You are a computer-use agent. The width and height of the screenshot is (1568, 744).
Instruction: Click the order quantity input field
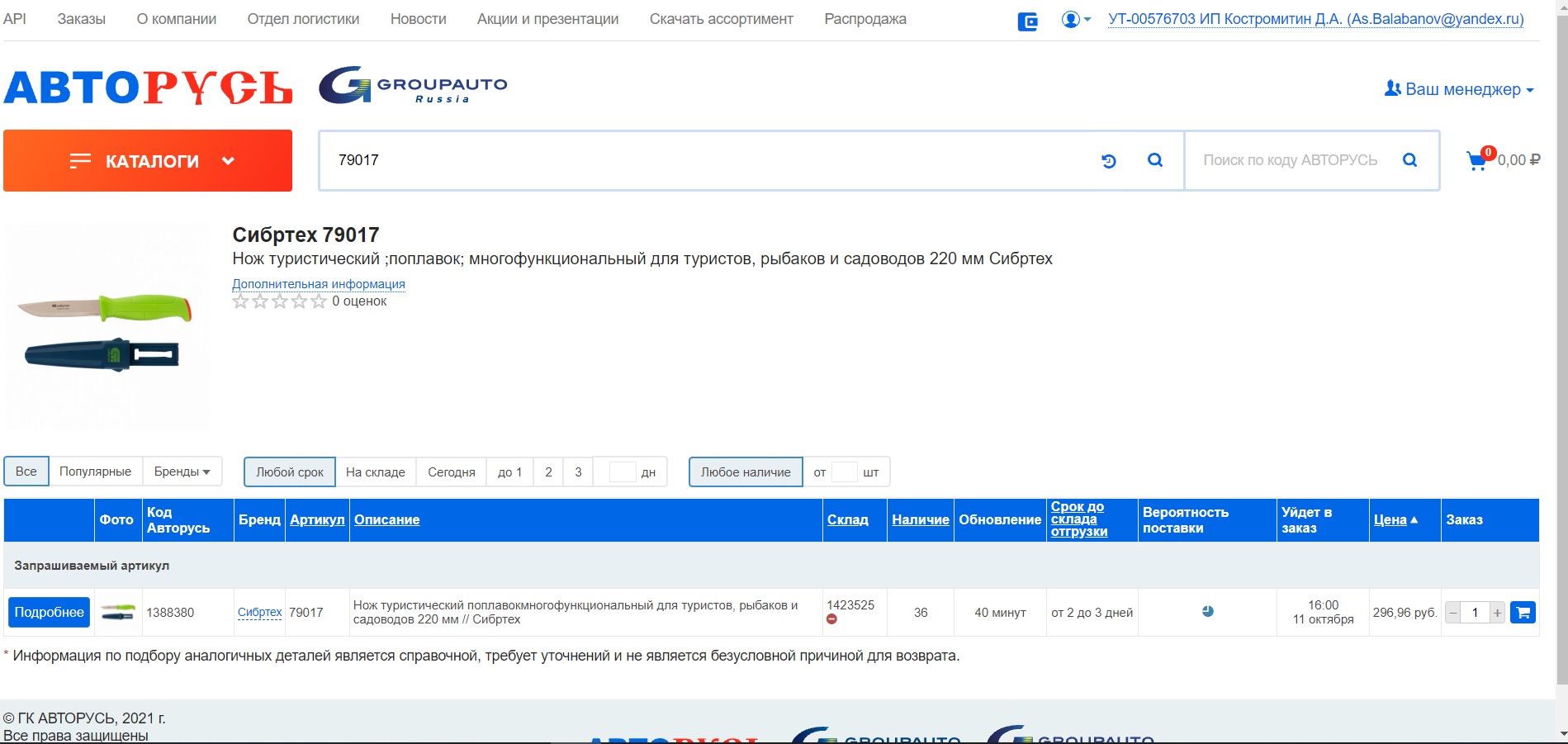coord(1475,613)
